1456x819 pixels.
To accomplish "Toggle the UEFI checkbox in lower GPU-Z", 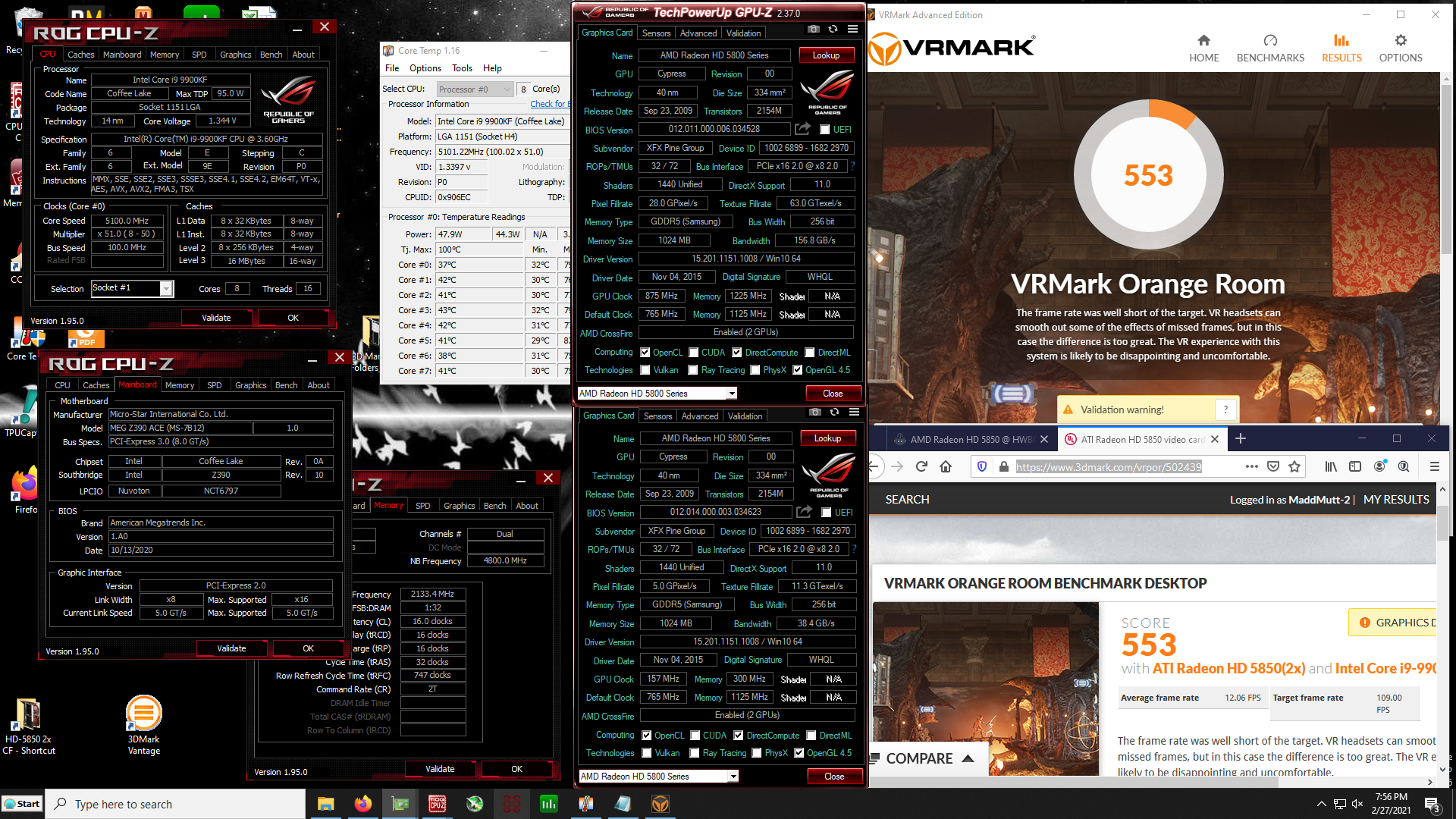I will point(826,513).
